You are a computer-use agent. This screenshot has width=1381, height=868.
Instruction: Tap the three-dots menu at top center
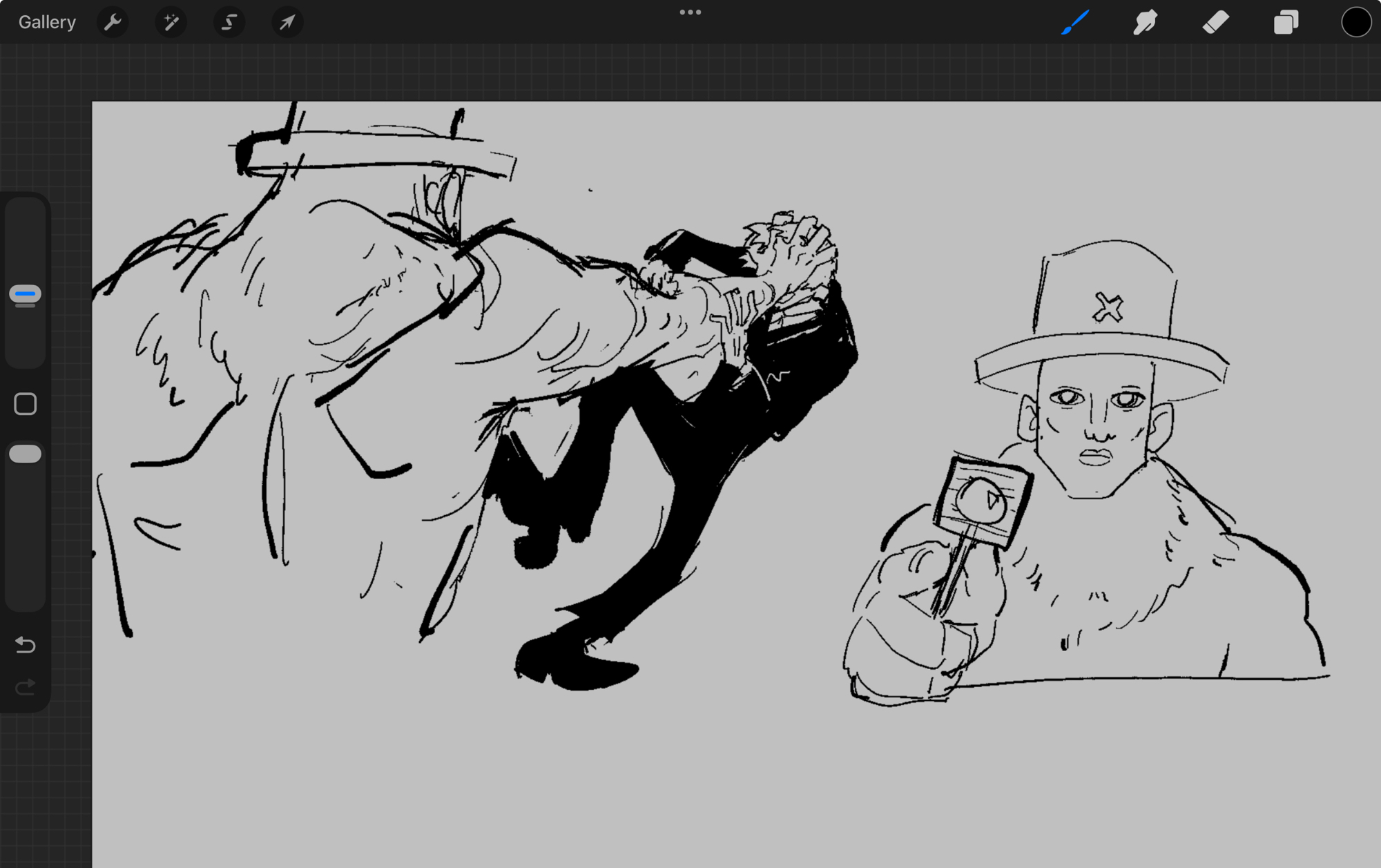[690, 12]
